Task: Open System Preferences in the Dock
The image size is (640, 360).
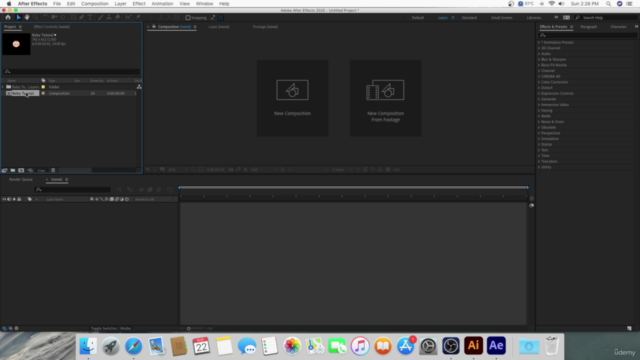Action: (428, 346)
